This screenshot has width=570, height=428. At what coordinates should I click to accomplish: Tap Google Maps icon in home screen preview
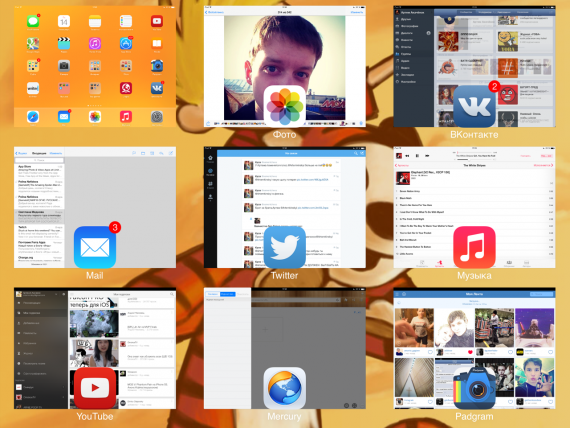pyautogui.click(x=33, y=44)
